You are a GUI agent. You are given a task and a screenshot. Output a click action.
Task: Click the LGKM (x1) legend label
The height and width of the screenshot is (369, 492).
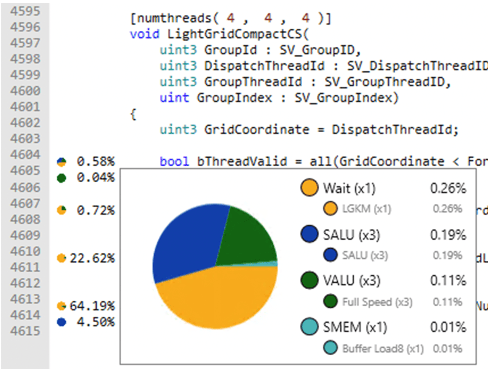pyautogui.click(x=366, y=209)
